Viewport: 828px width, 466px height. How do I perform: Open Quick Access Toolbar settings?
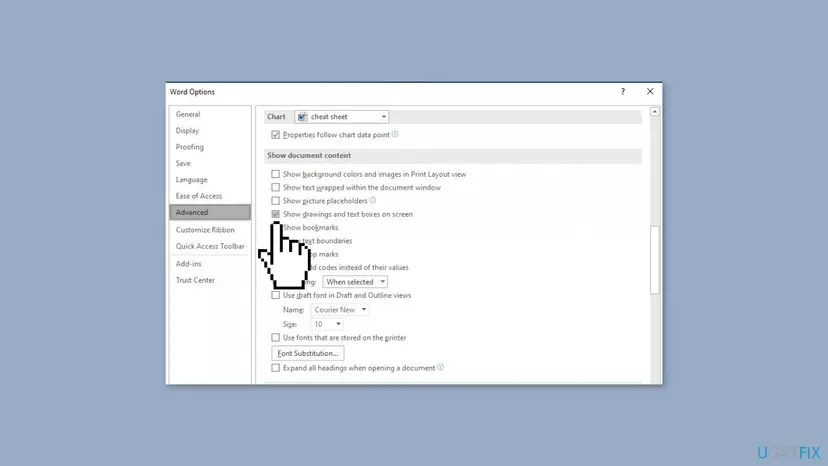(x=210, y=246)
